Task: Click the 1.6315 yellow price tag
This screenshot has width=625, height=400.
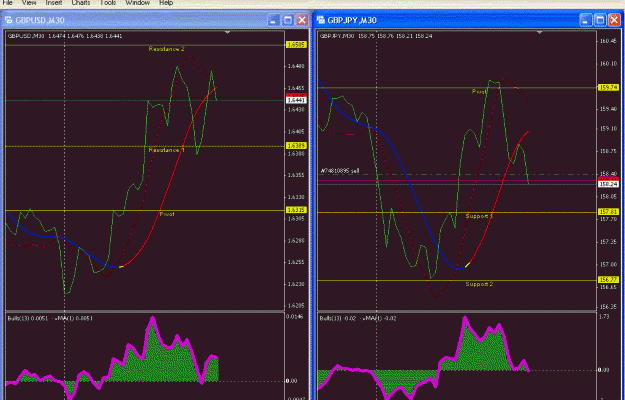Action: coord(297,210)
